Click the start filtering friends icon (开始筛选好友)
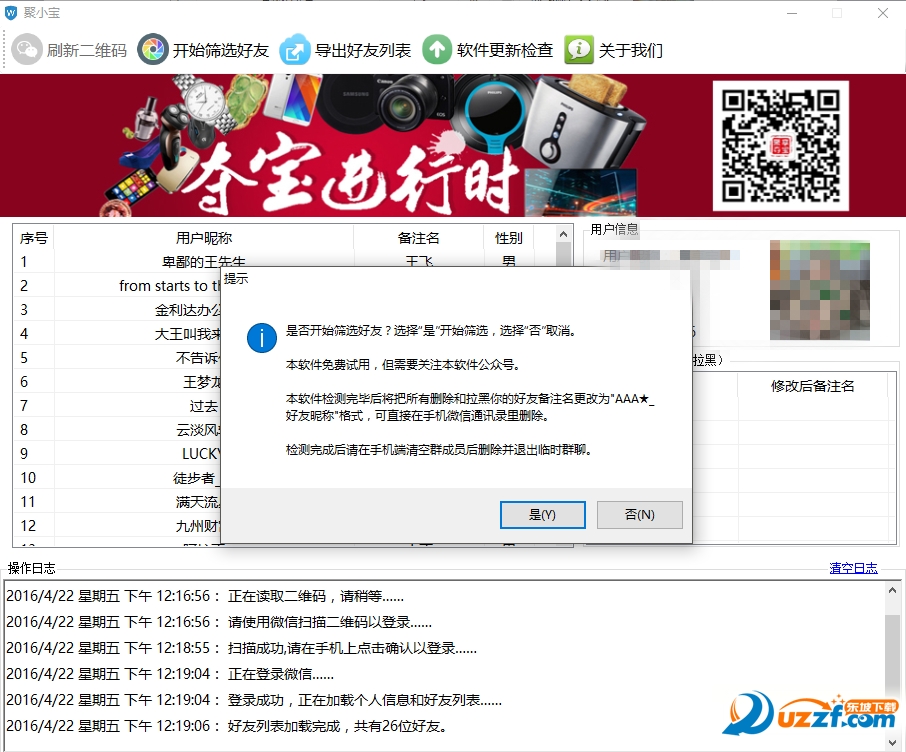 [x=153, y=50]
